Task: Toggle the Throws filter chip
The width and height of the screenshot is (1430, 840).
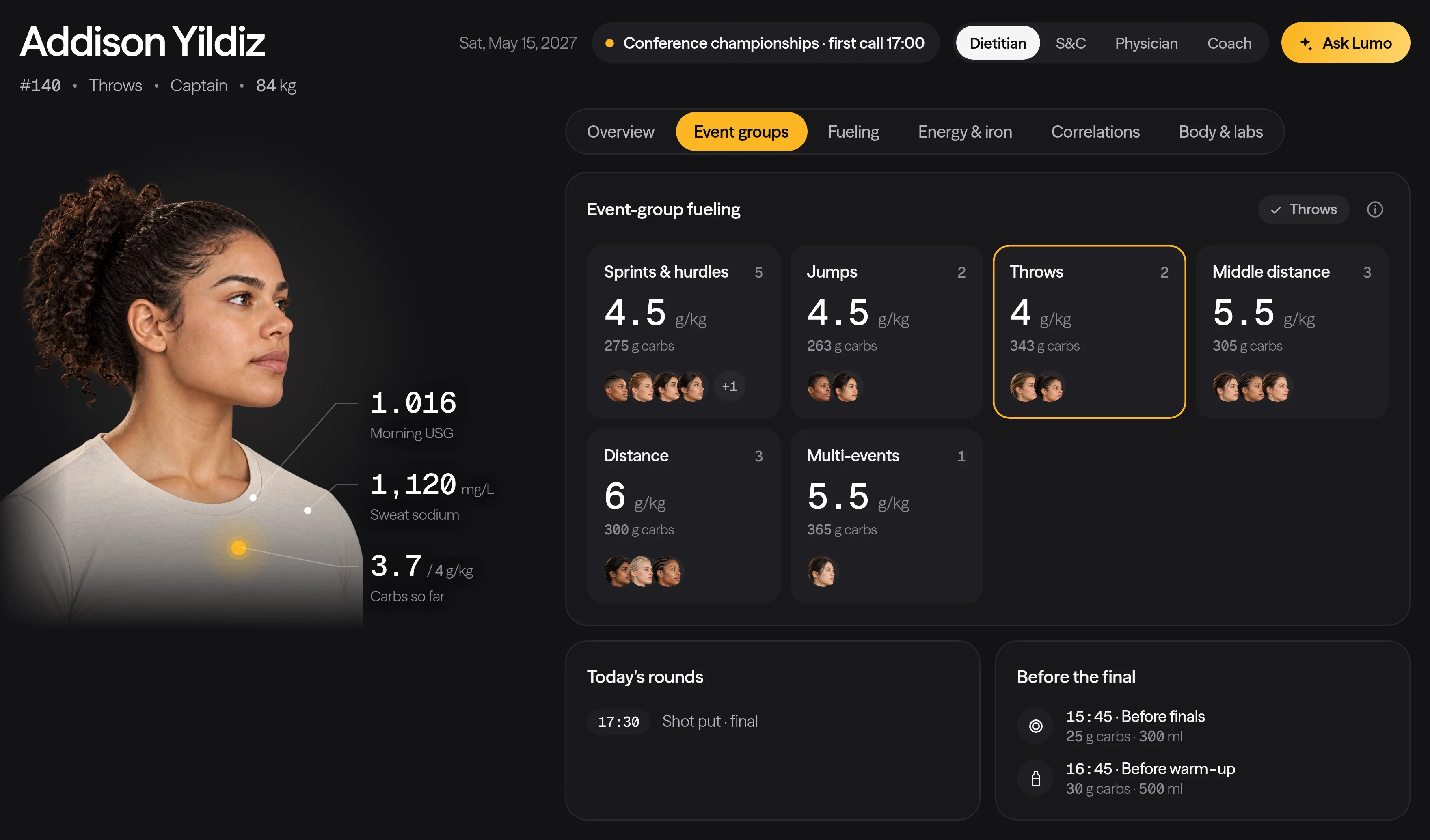Action: coord(1303,209)
